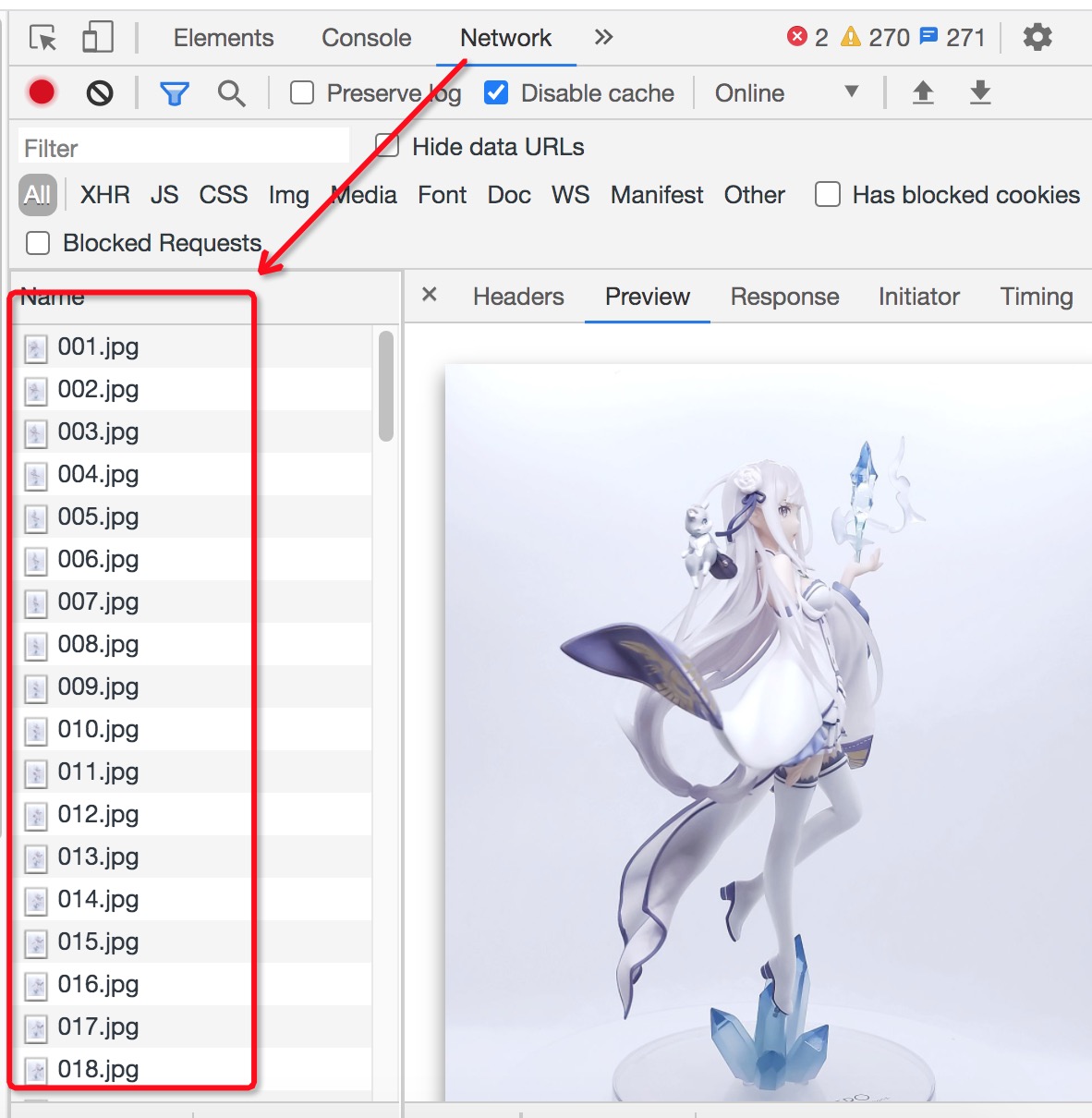Click the red error count badge
The image size is (1092, 1118).
(x=807, y=37)
